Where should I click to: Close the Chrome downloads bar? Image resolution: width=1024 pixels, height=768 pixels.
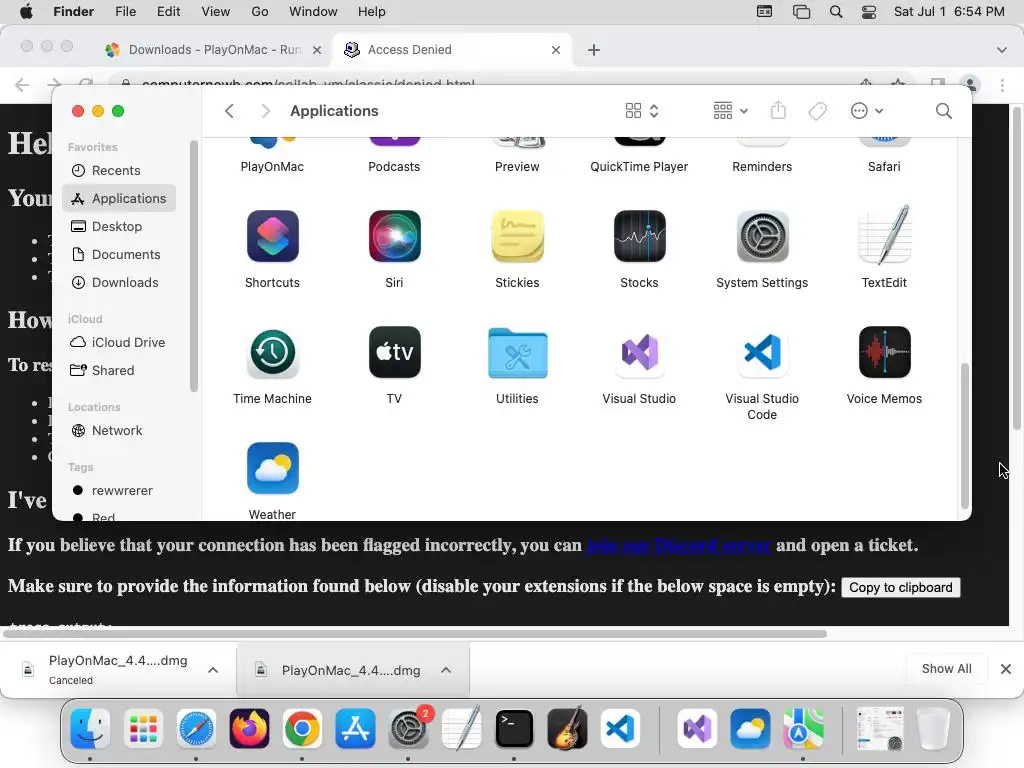(x=1006, y=669)
